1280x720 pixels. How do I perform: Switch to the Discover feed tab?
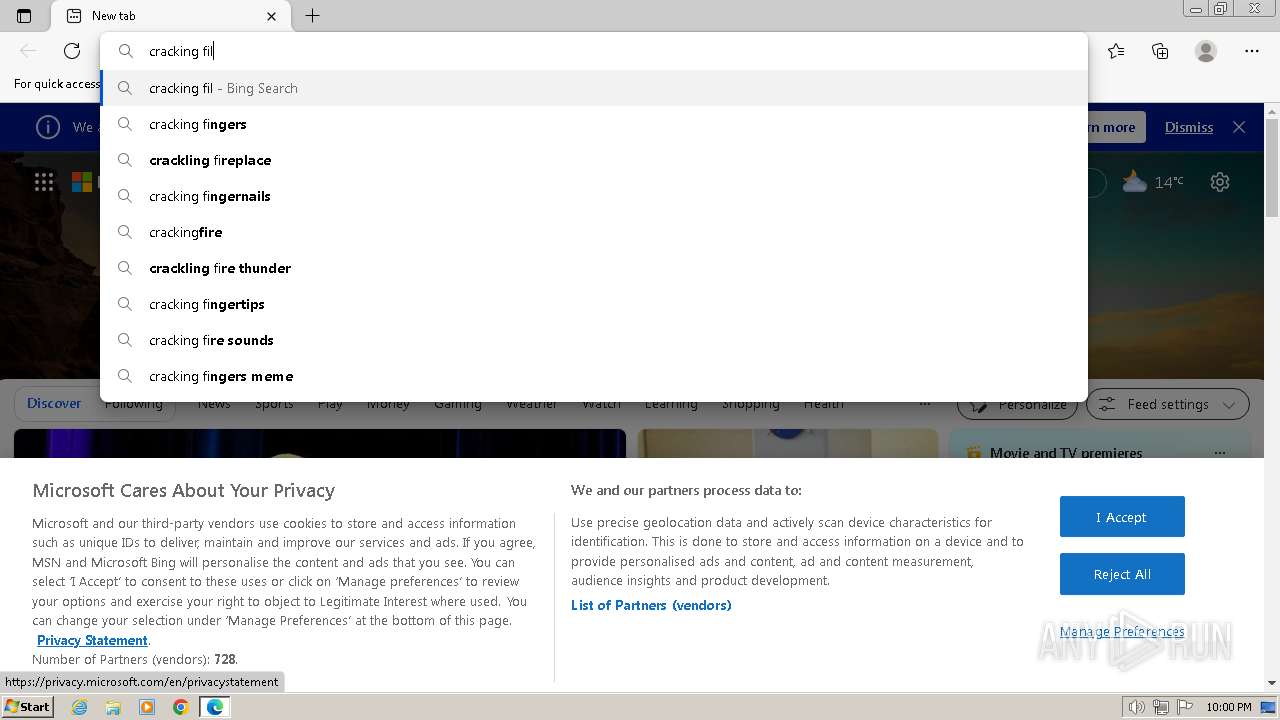[x=54, y=403]
